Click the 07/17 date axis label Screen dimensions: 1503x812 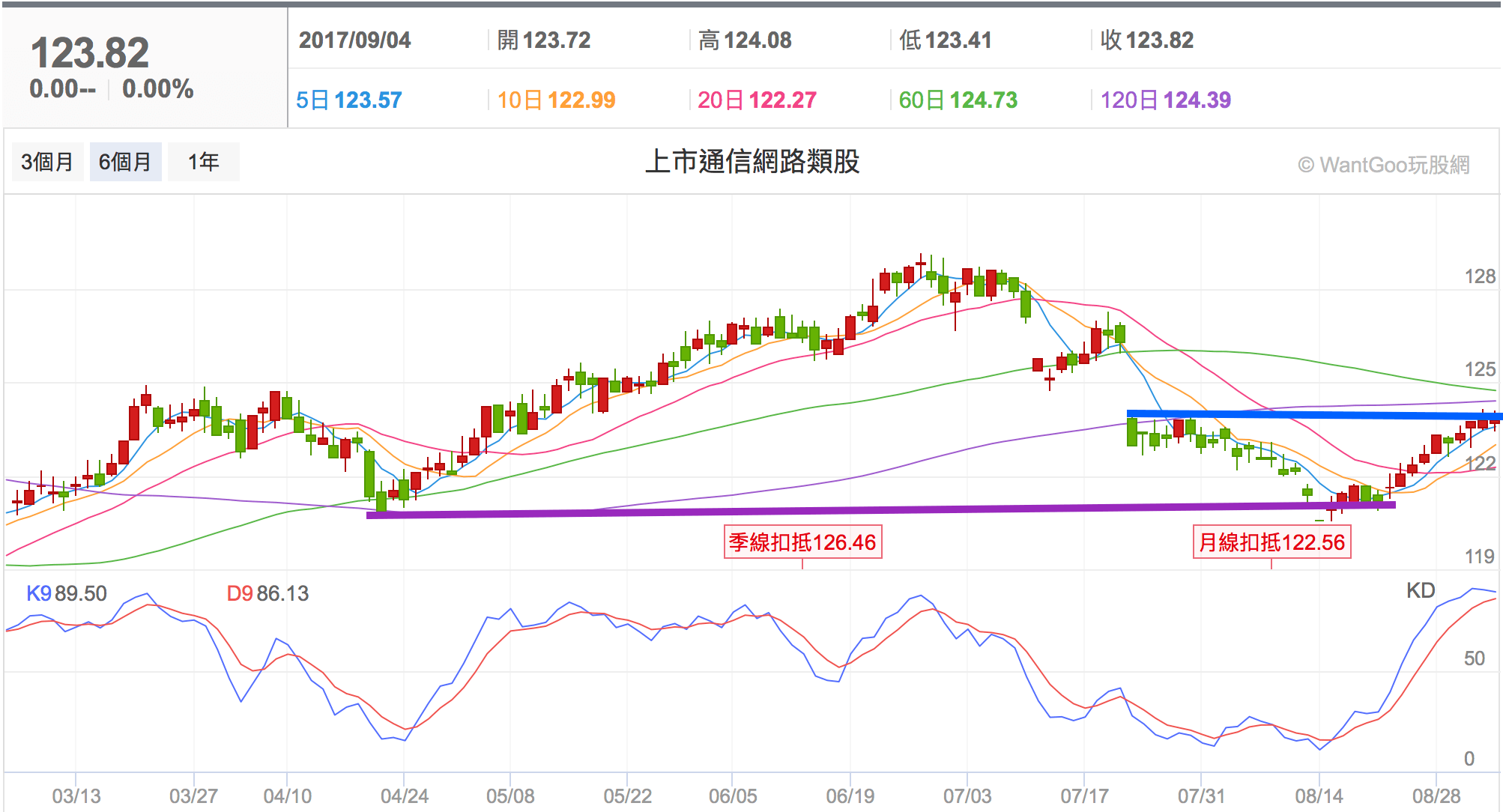[x=1084, y=796]
